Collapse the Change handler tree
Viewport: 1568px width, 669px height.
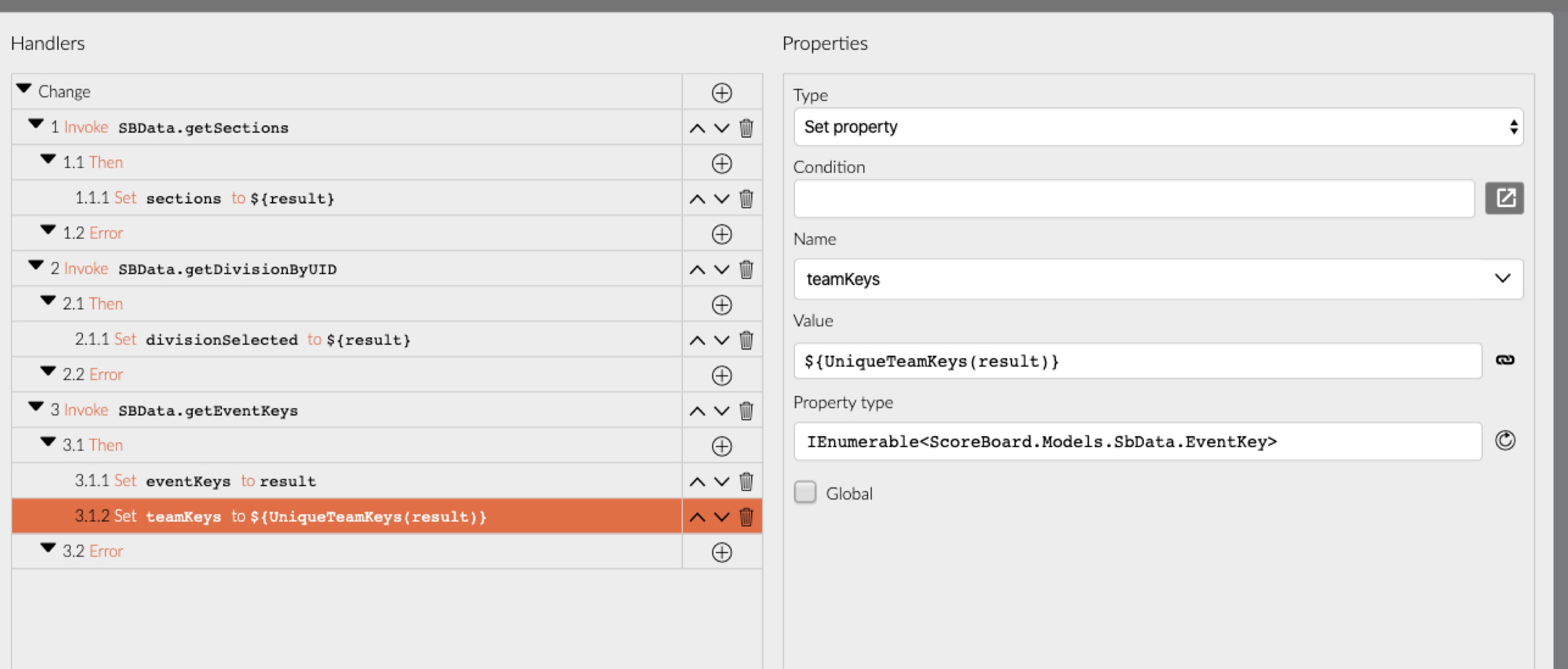pos(24,89)
